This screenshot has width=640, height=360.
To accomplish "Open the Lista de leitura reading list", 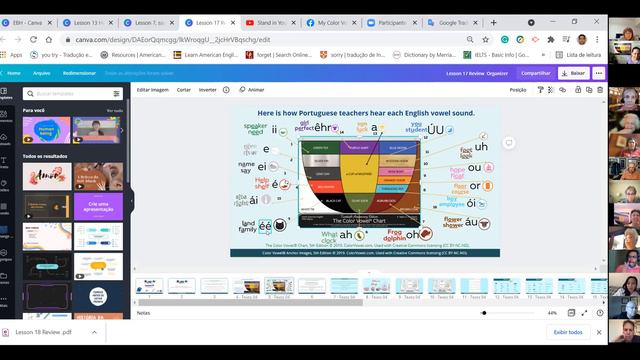I will click(x=579, y=55).
